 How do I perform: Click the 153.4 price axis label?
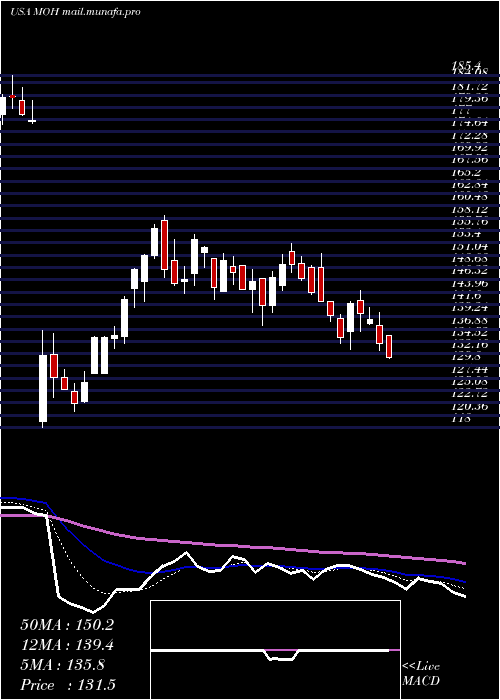point(466,234)
